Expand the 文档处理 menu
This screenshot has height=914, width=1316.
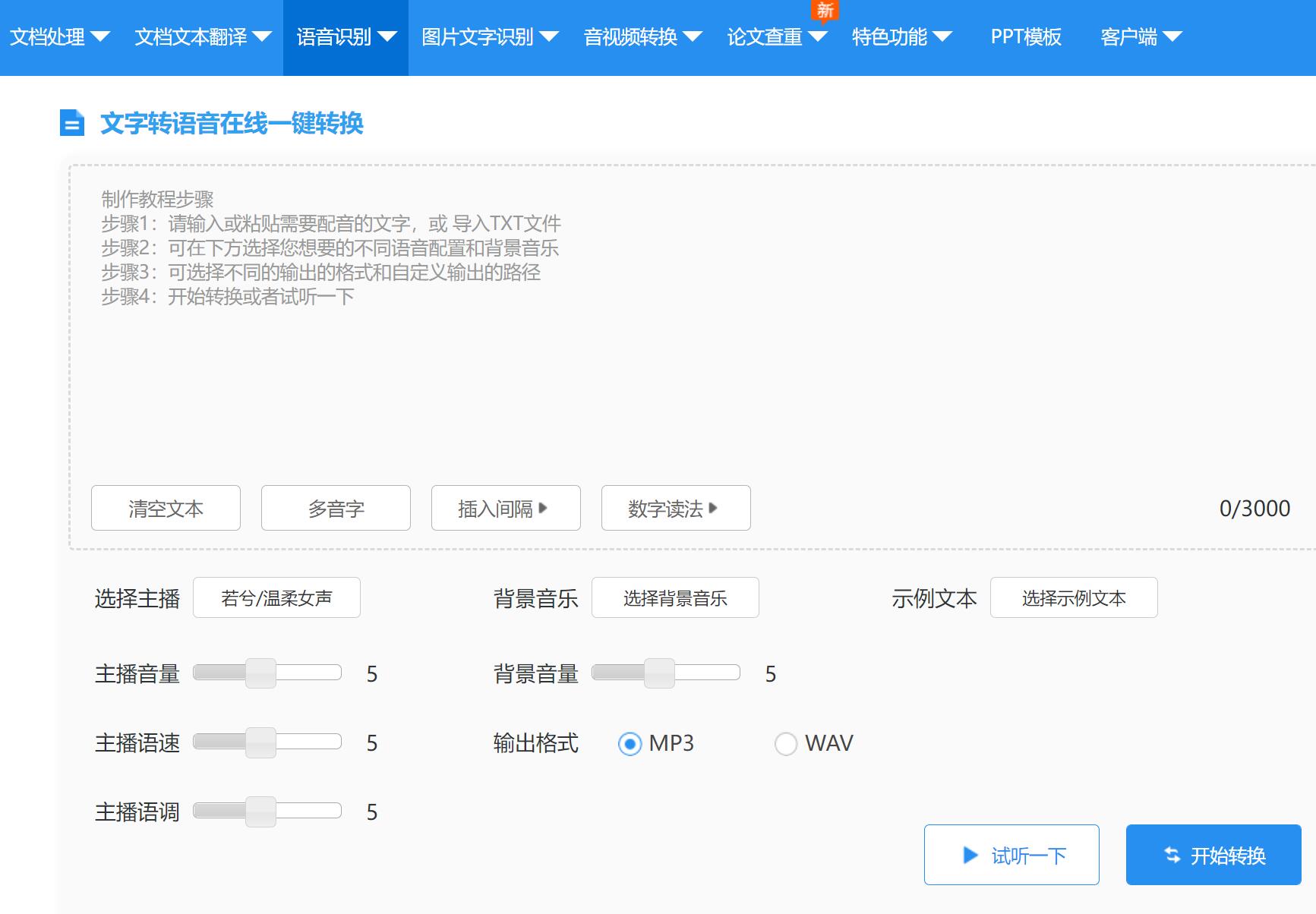[59, 37]
